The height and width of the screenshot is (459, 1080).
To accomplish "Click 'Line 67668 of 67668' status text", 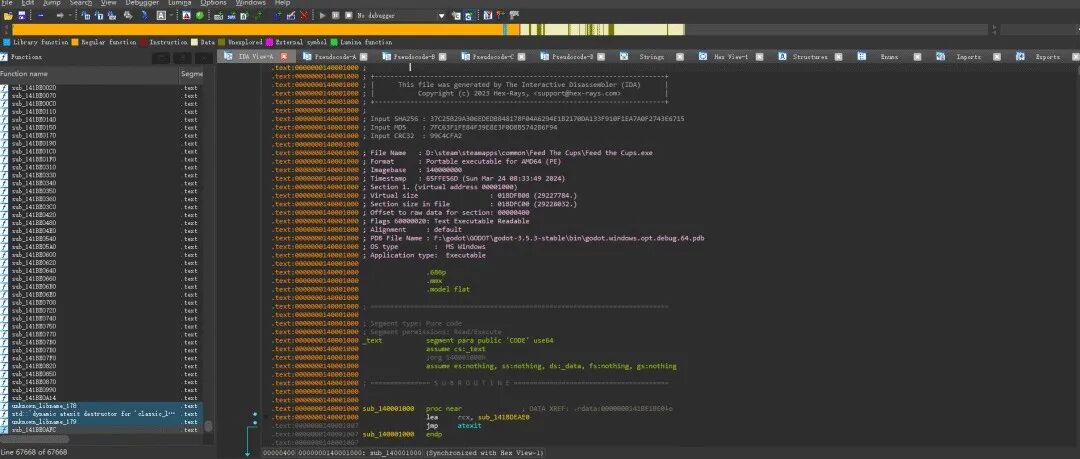I will pos(34,452).
